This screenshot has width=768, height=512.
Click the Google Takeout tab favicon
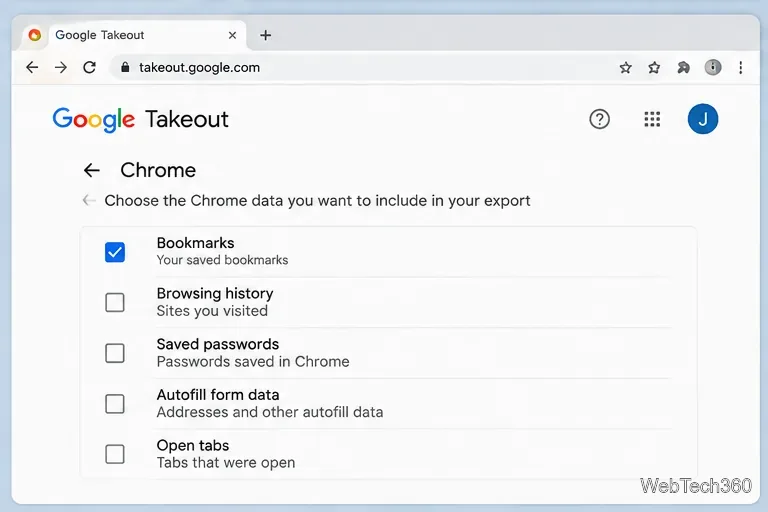tap(35, 35)
